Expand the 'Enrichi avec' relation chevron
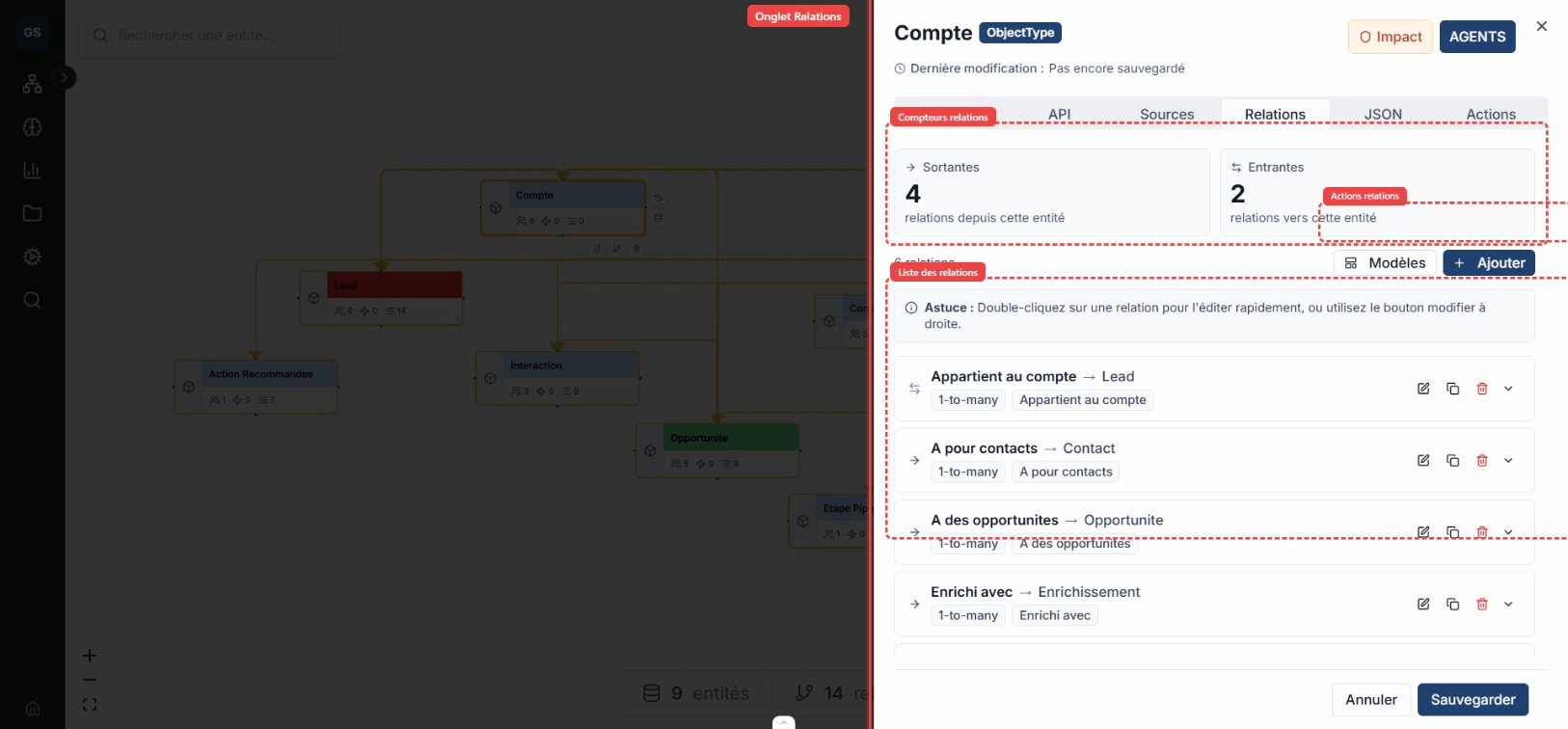 point(1508,605)
